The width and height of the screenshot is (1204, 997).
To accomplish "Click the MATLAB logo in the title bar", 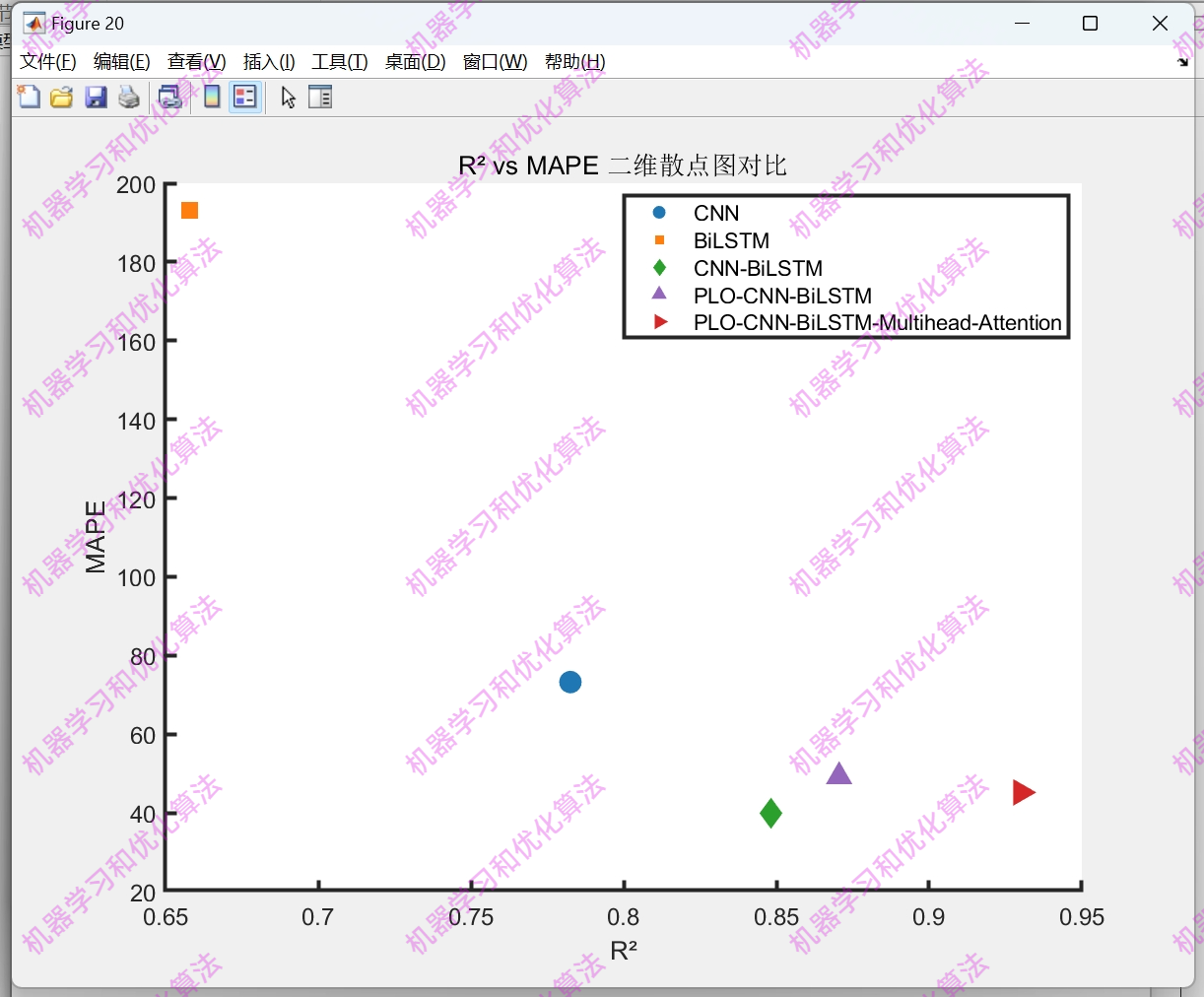I will (34, 24).
